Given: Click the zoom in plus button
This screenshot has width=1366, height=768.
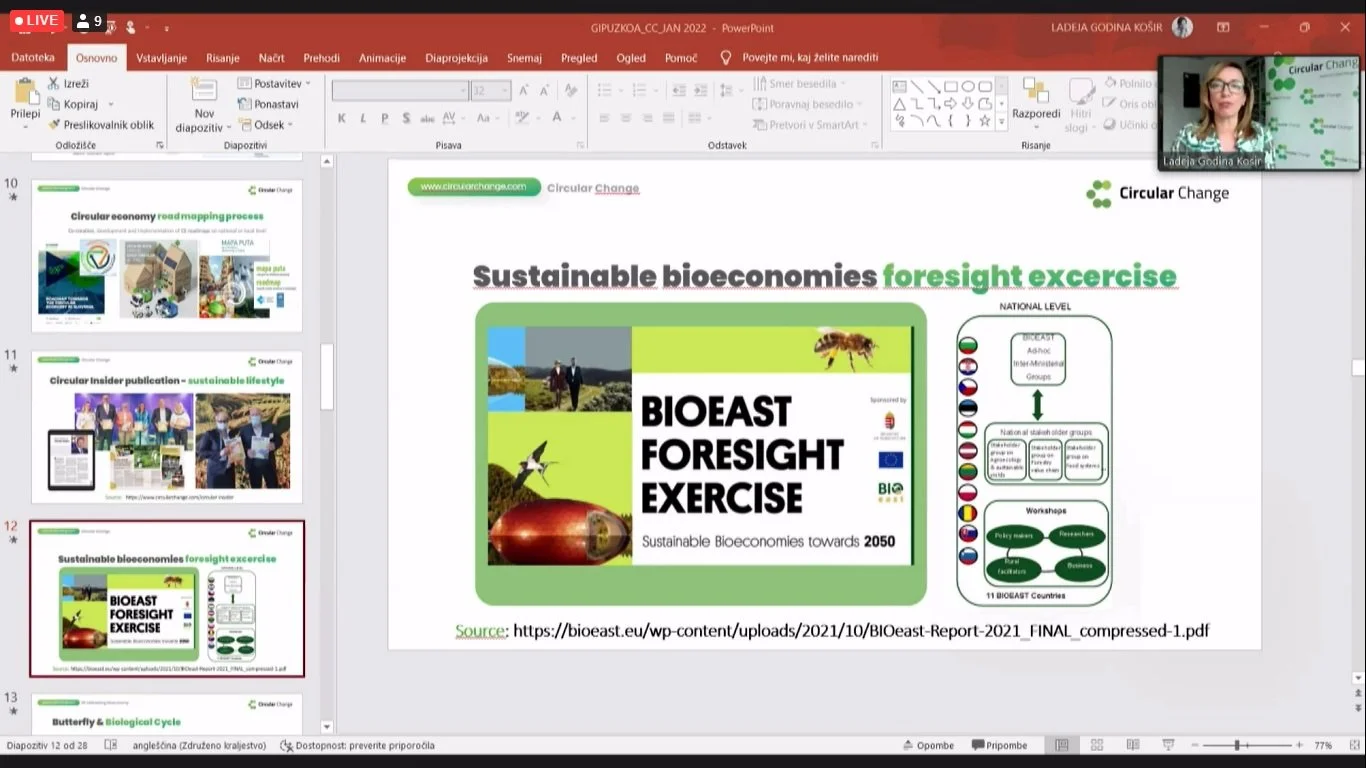Looking at the screenshot, I should point(1299,745).
